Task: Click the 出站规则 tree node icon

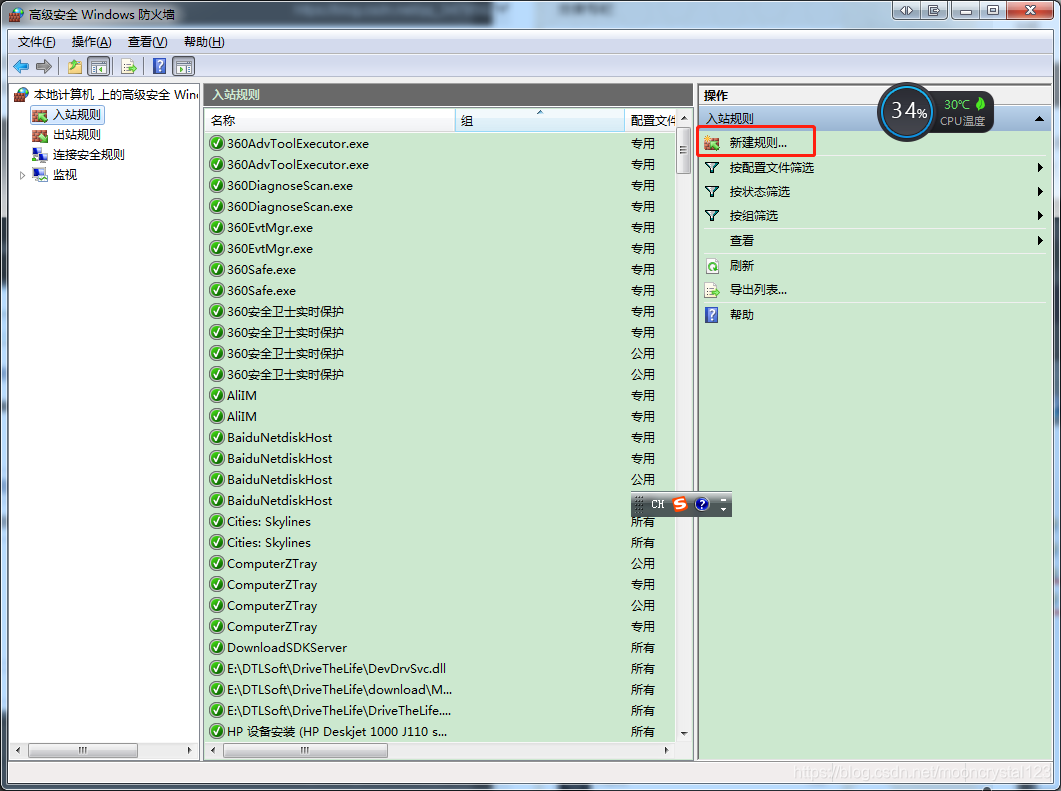Action: point(41,135)
